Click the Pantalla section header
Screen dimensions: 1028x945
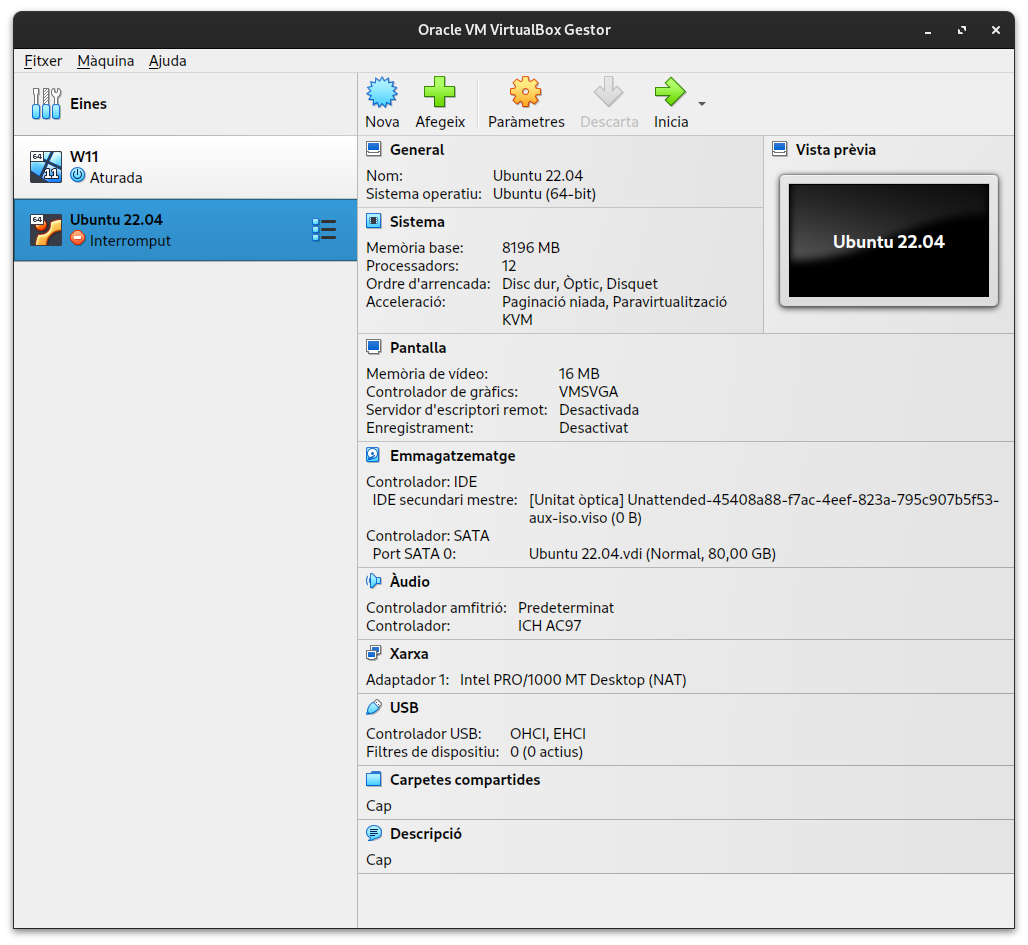click(x=418, y=348)
